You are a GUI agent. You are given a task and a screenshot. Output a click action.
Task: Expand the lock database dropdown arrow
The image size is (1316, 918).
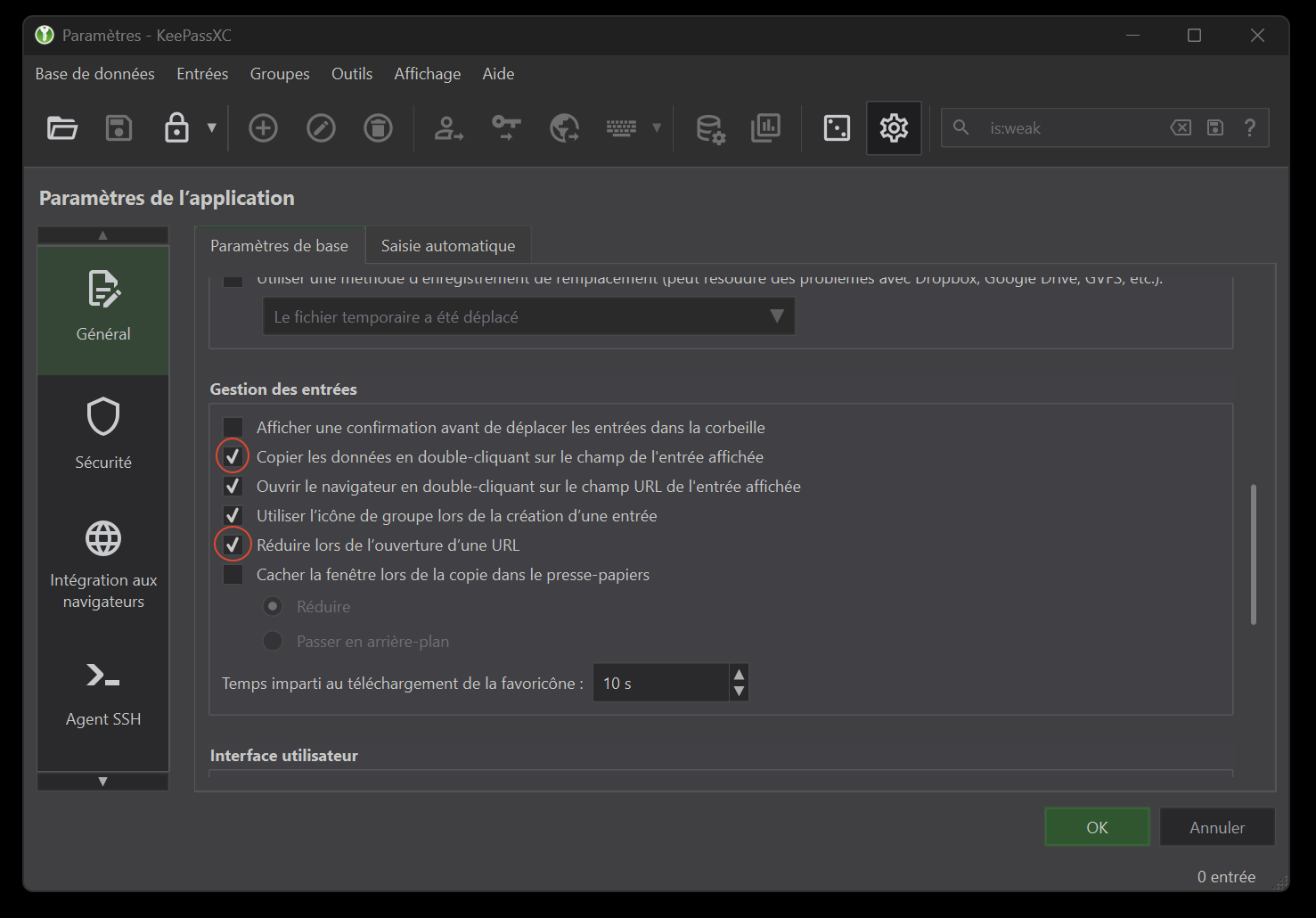point(212,127)
